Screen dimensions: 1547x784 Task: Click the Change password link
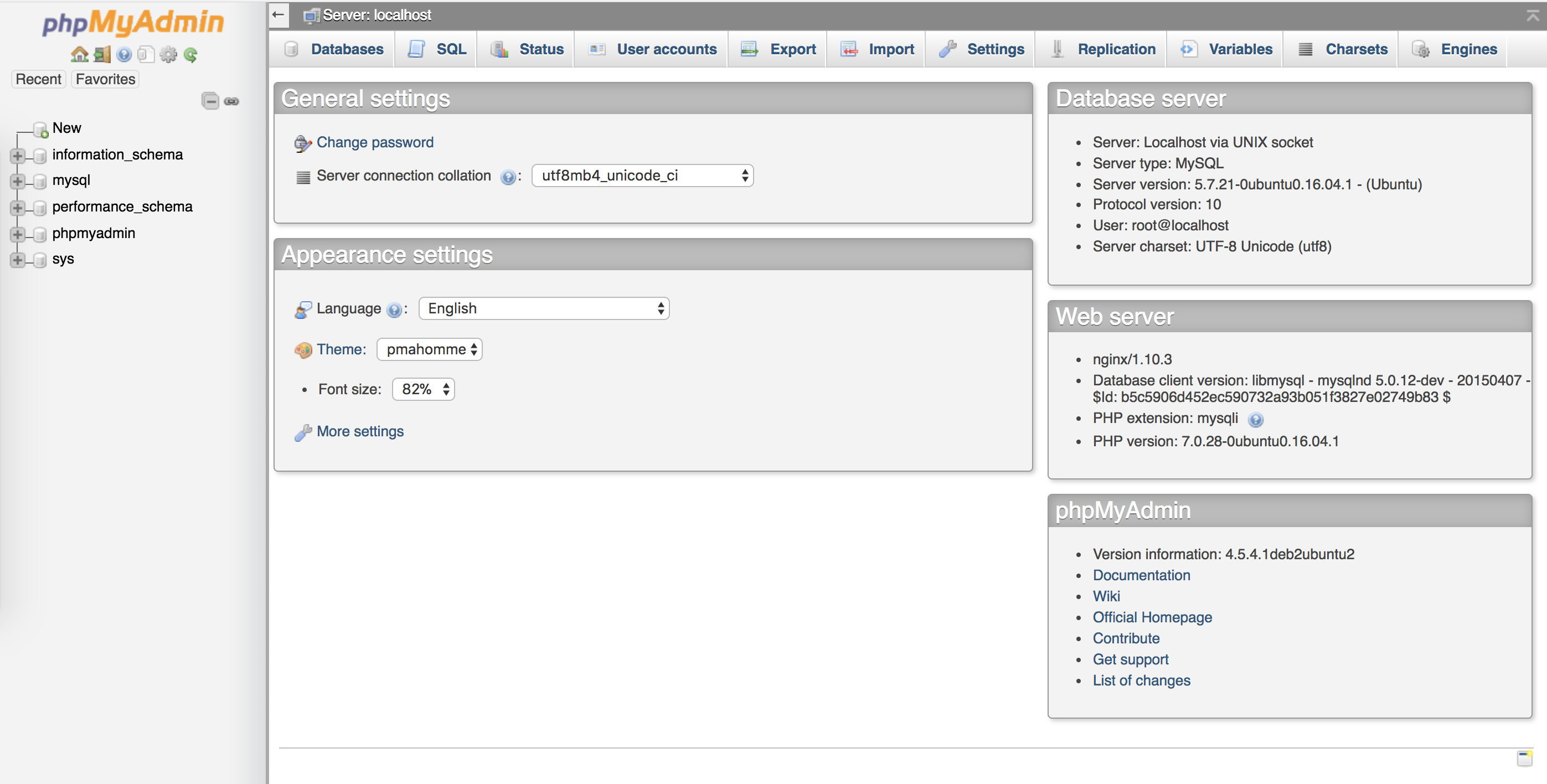(374, 141)
